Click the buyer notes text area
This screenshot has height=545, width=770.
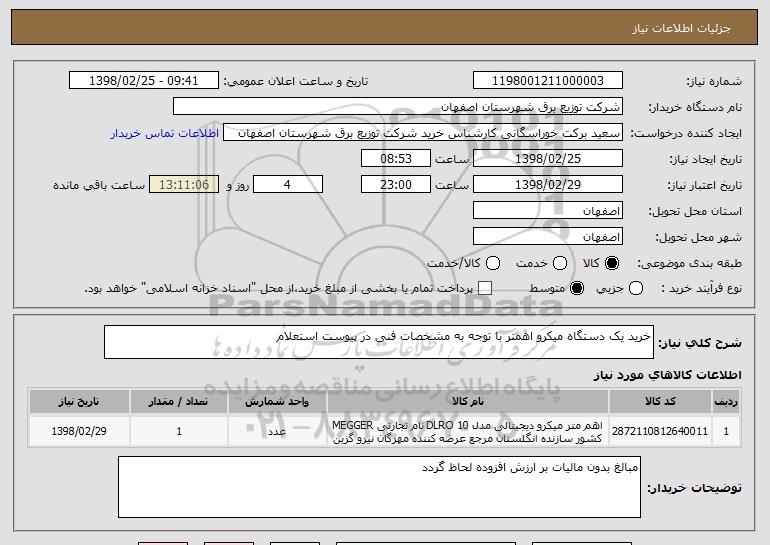click(379, 487)
